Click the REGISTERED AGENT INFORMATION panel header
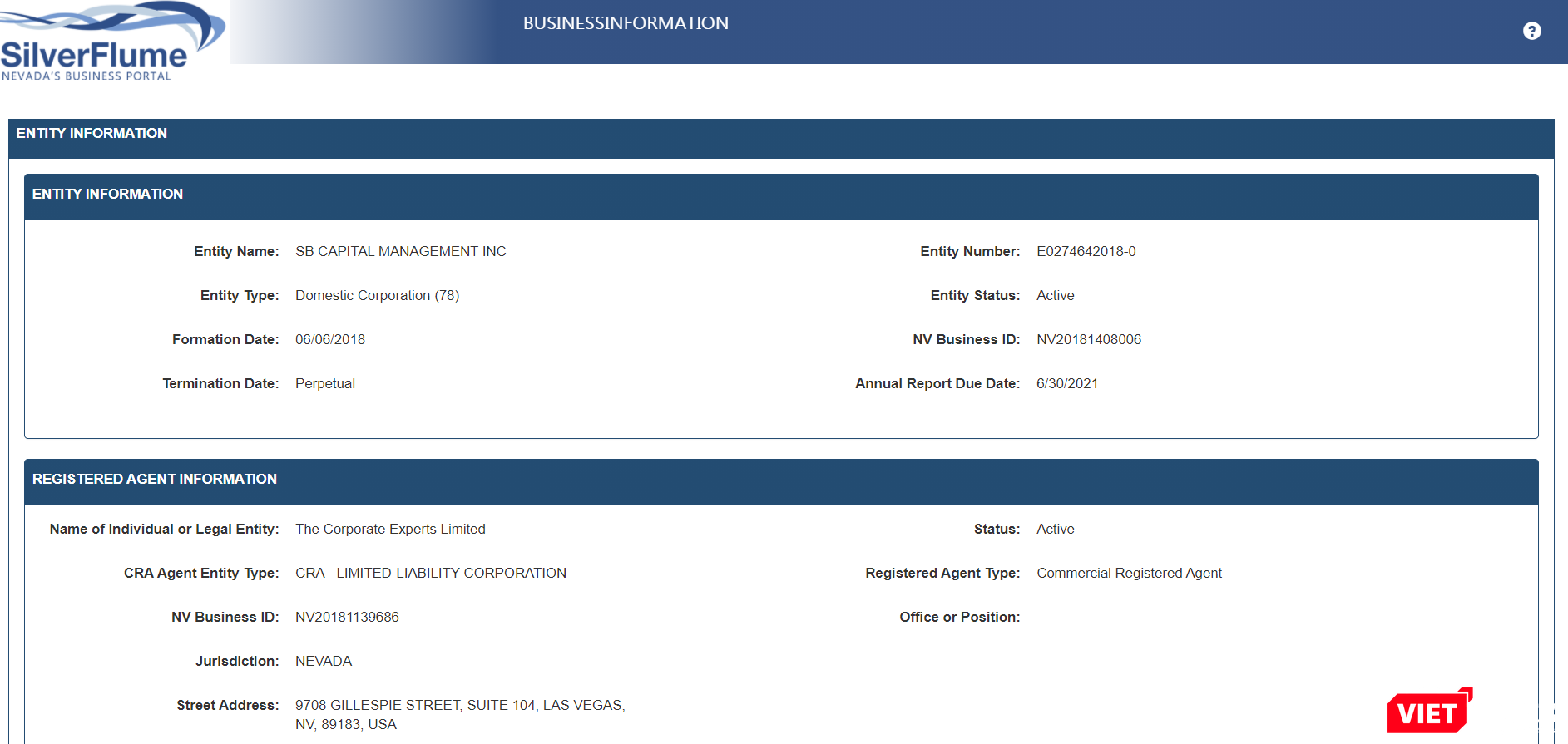1568x744 pixels. tap(155, 480)
